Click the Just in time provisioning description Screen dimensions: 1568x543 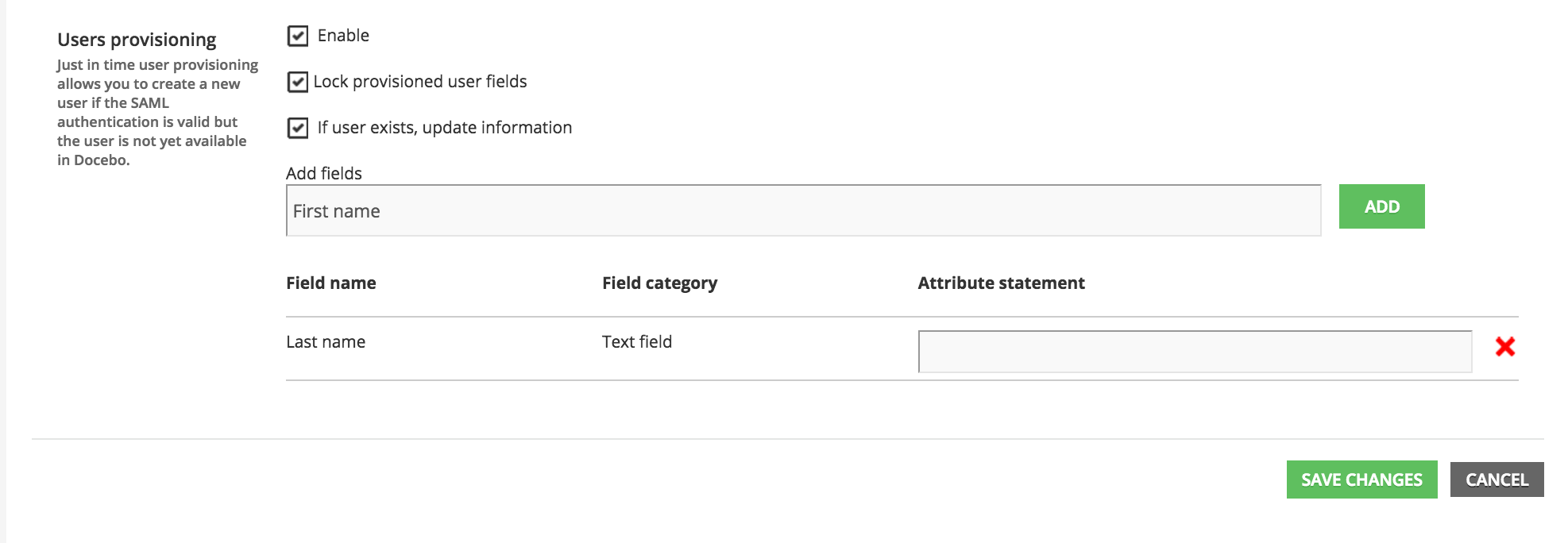(x=157, y=112)
